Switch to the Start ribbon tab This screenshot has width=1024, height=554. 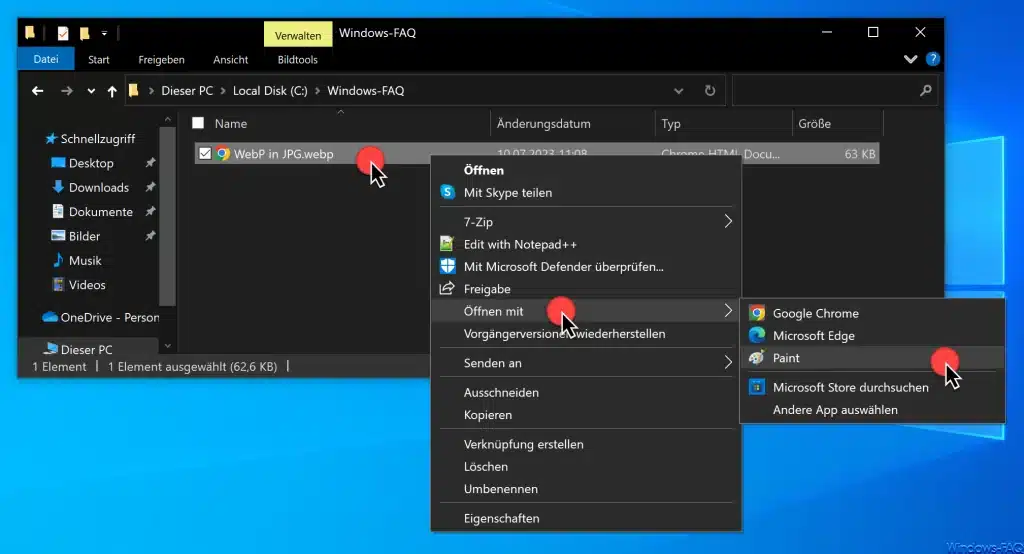[99, 59]
